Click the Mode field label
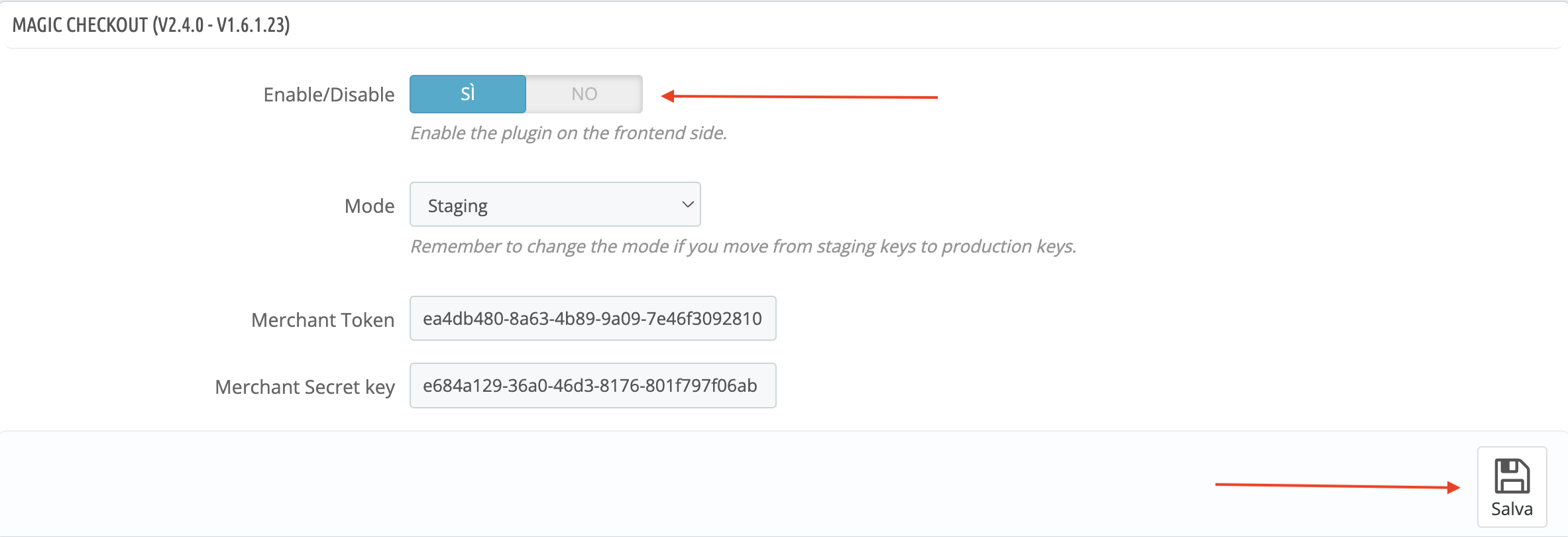The image size is (1568, 537). point(370,206)
